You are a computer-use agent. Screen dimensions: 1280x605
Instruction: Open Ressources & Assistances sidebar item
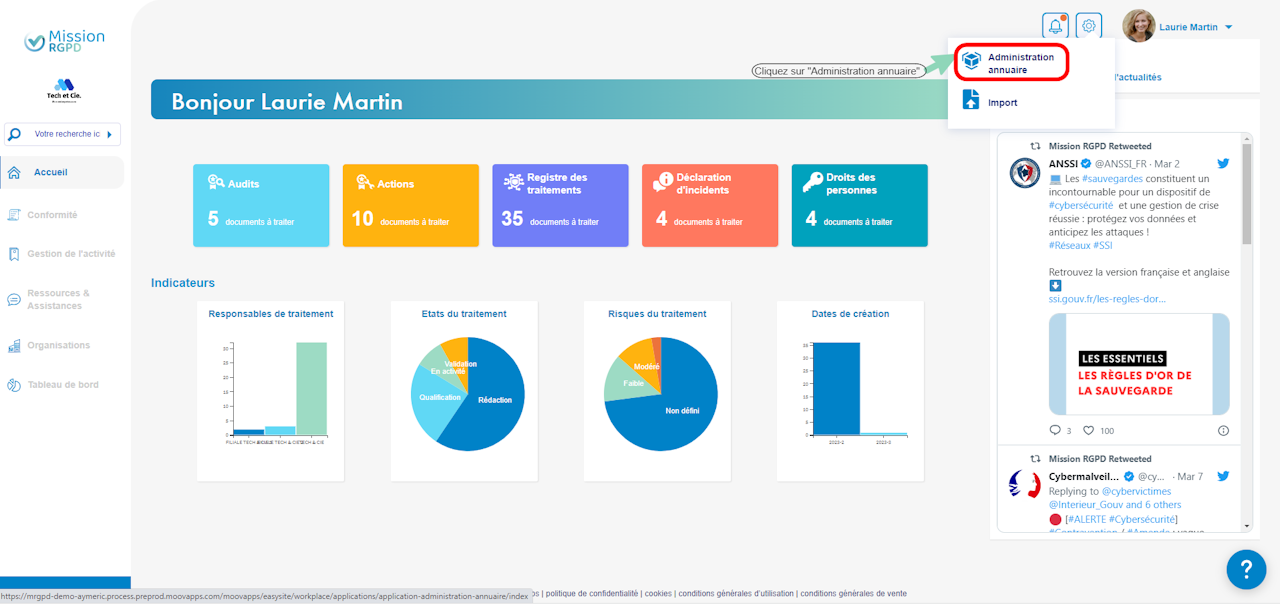click(59, 299)
